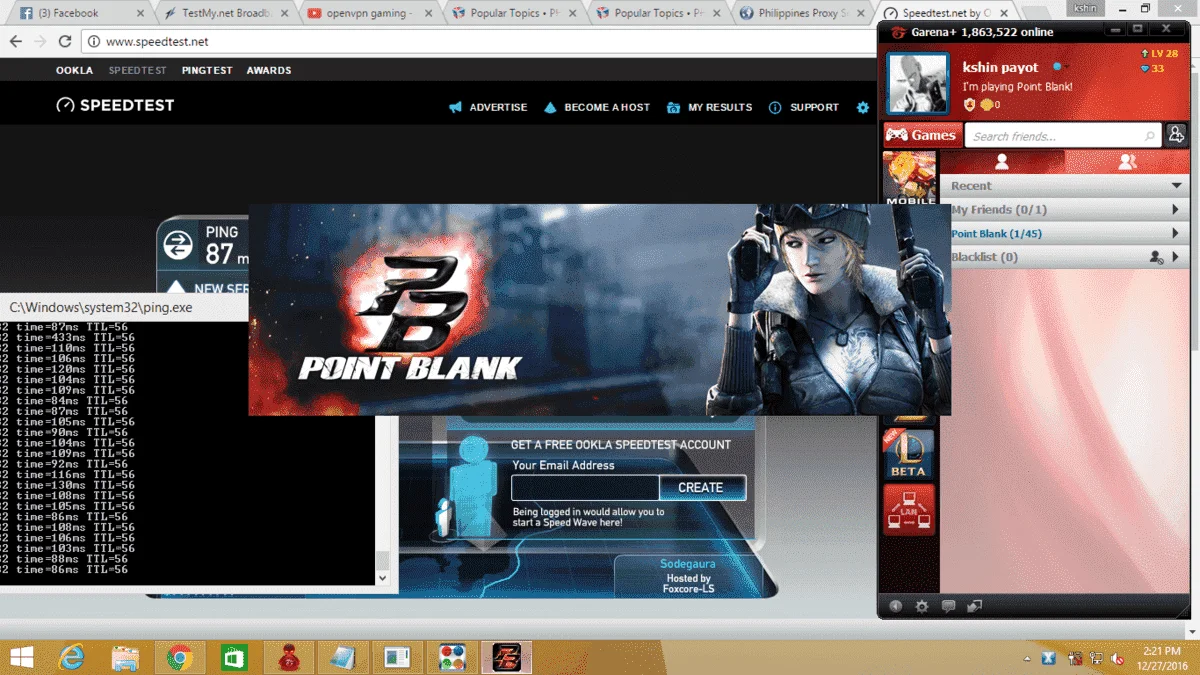Click the ping.exe window scrollbar down arrow
This screenshot has height=675, width=1200.
click(x=382, y=577)
